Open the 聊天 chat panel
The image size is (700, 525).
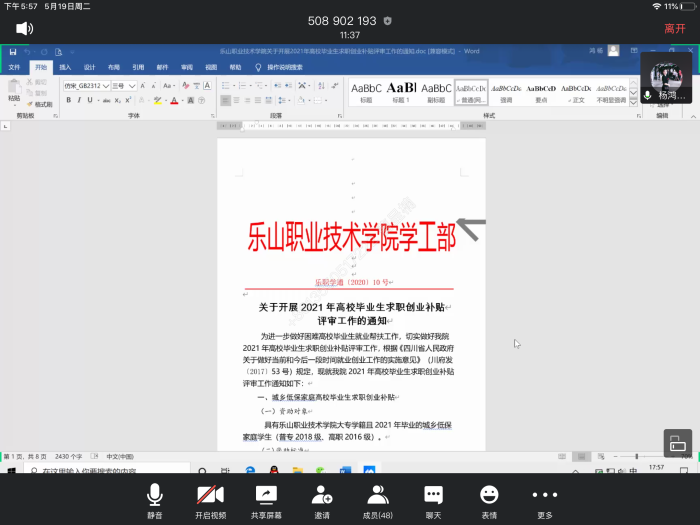[433, 500]
